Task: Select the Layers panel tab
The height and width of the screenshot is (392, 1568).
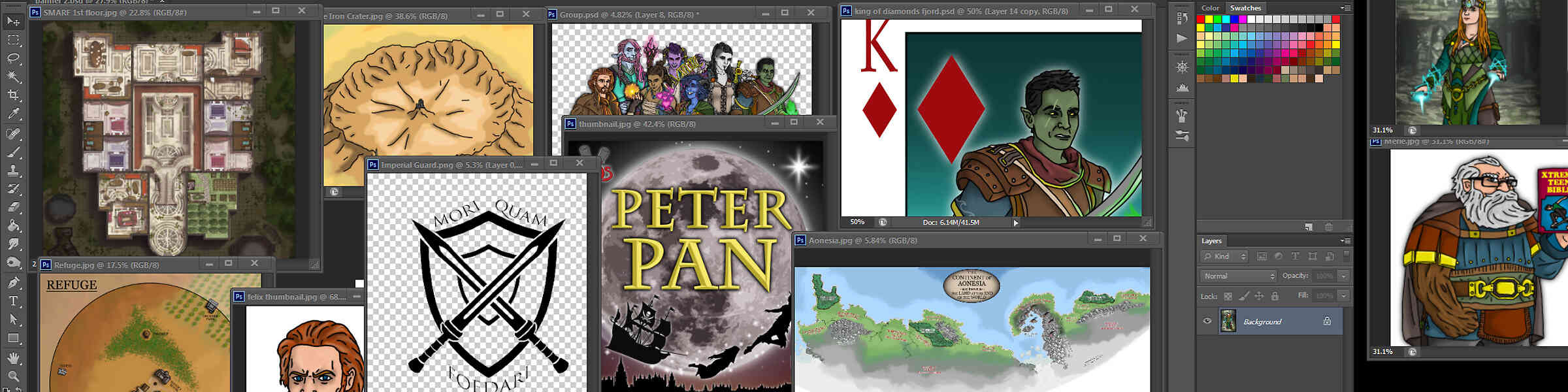Action: click(x=1211, y=241)
